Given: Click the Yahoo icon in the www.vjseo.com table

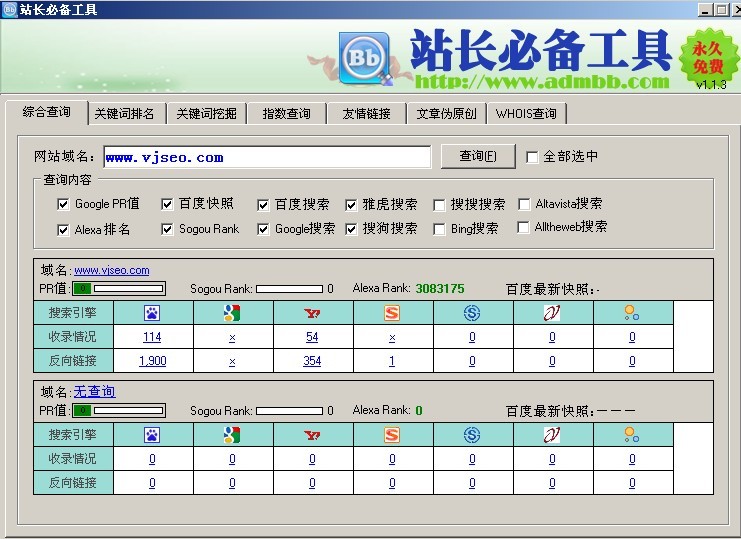Looking at the screenshot, I should tap(312, 313).
